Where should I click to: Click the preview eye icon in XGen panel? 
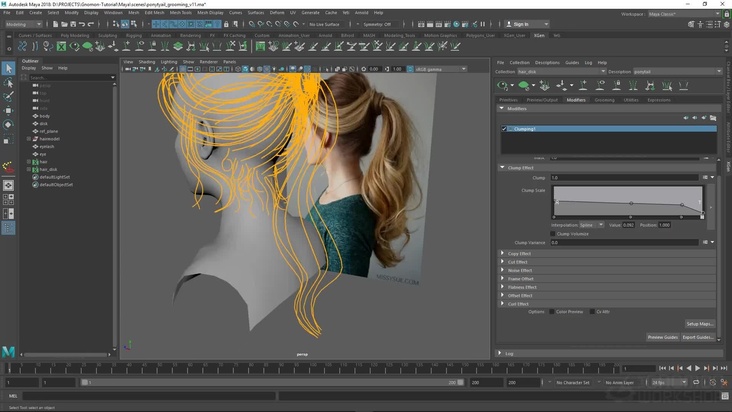pyautogui.click(x=502, y=85)
